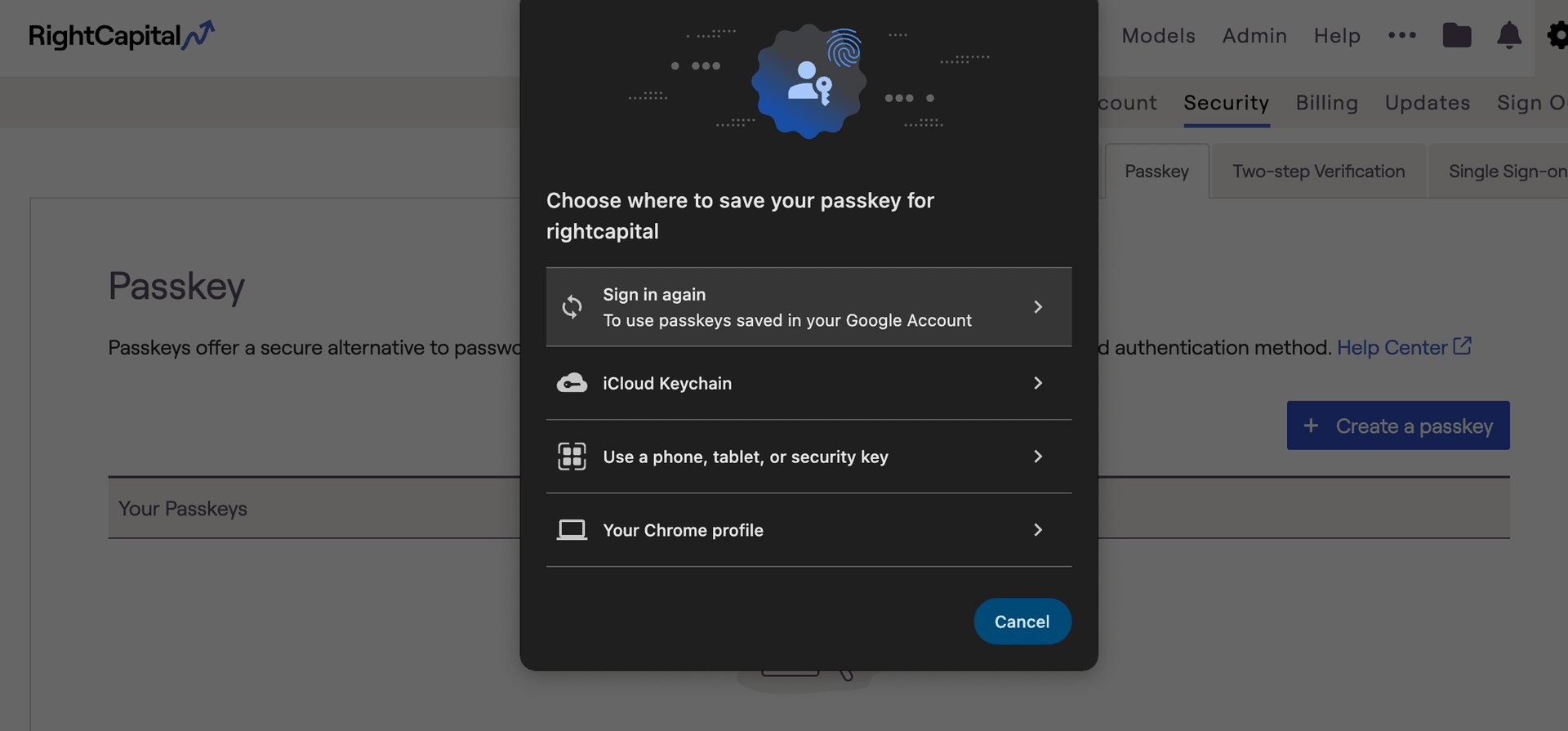Expand the phone, tablet, or security key chevron
This screenshot has width=1568, height=731.
pyautogui.click(x=1038, y=457)
